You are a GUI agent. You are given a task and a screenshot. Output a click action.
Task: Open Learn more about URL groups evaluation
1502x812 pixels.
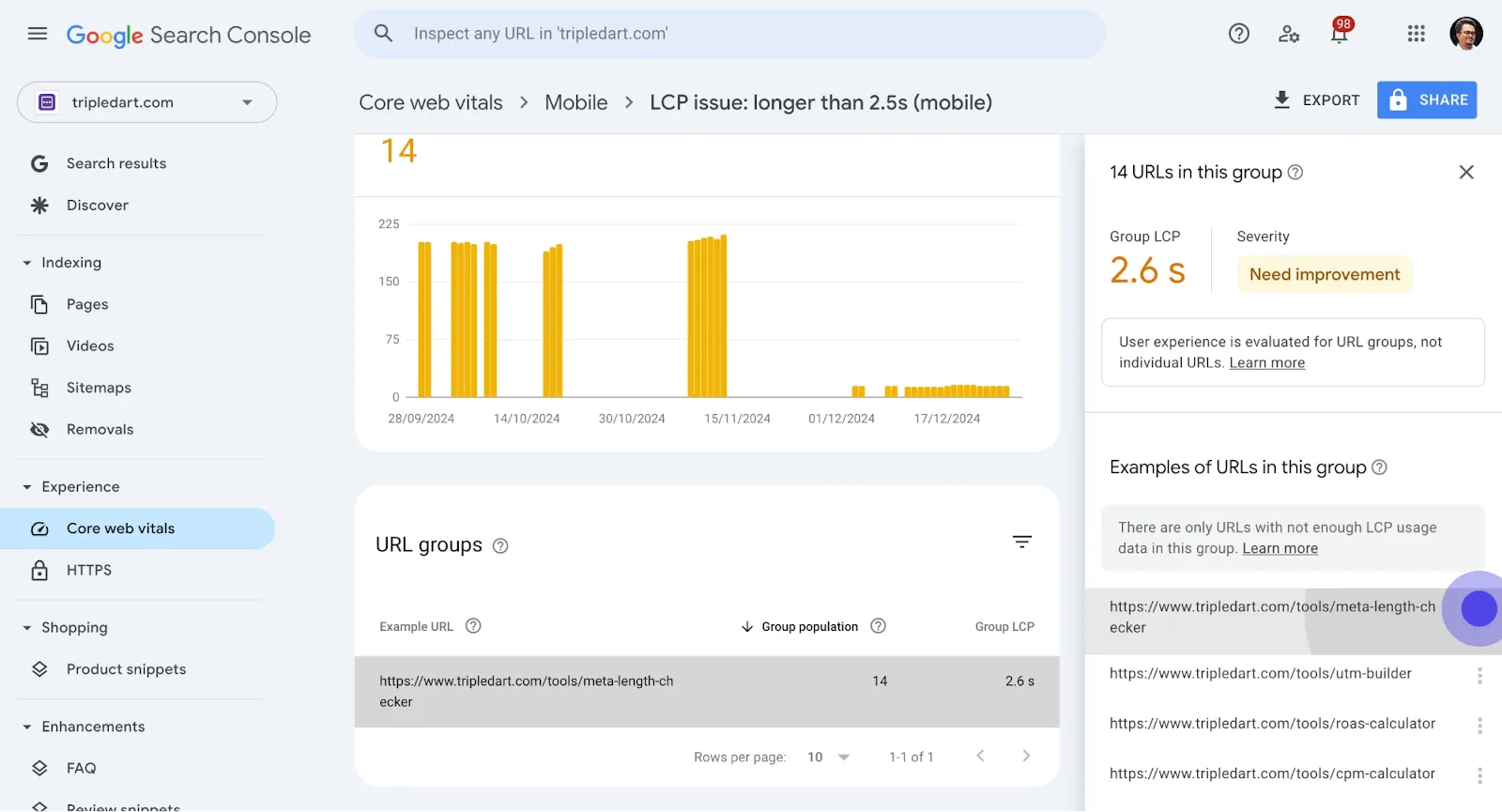[1267, 363]
